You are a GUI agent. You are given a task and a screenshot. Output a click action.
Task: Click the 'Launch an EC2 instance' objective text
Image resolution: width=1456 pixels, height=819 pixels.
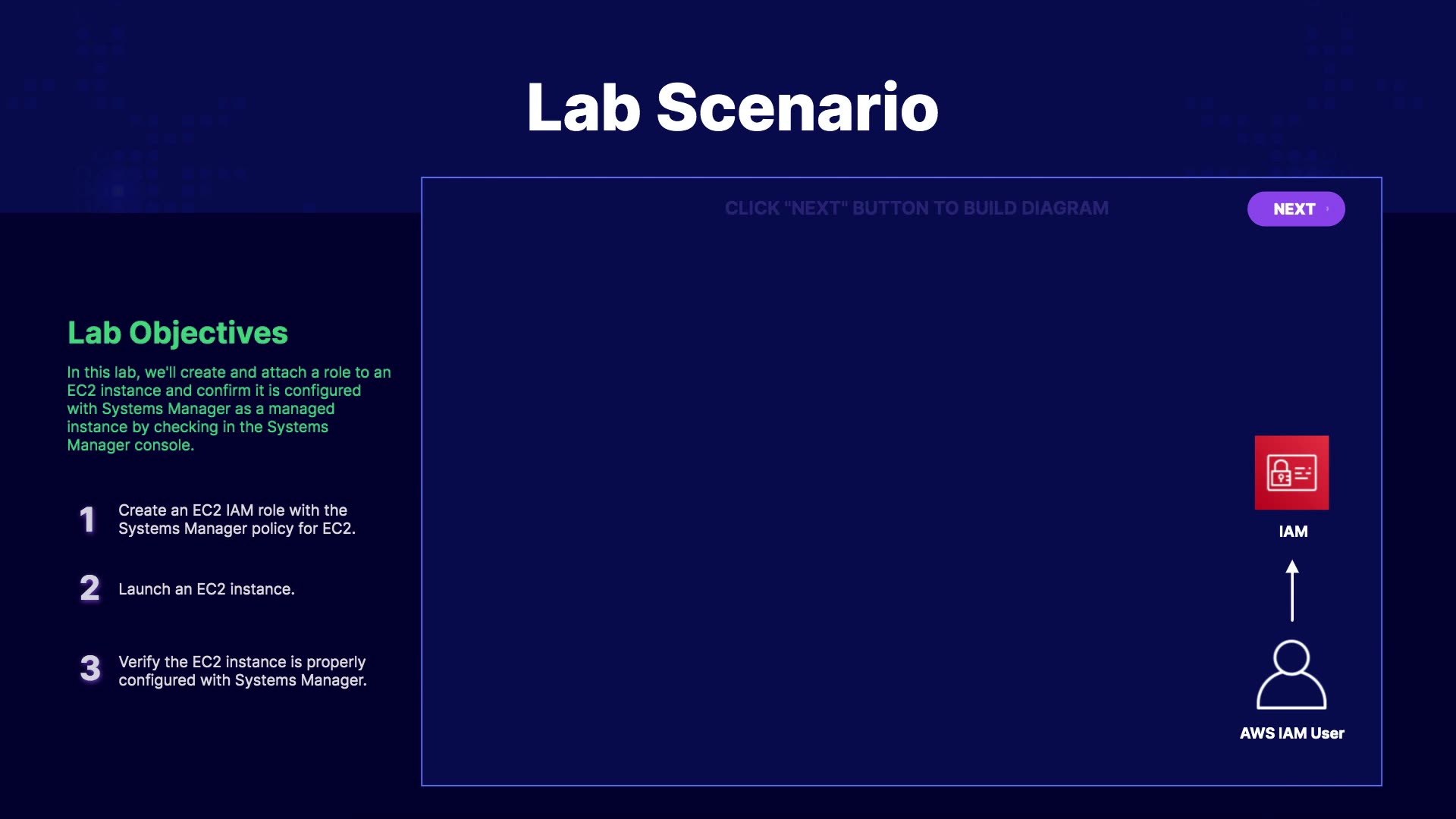point(206,589)
